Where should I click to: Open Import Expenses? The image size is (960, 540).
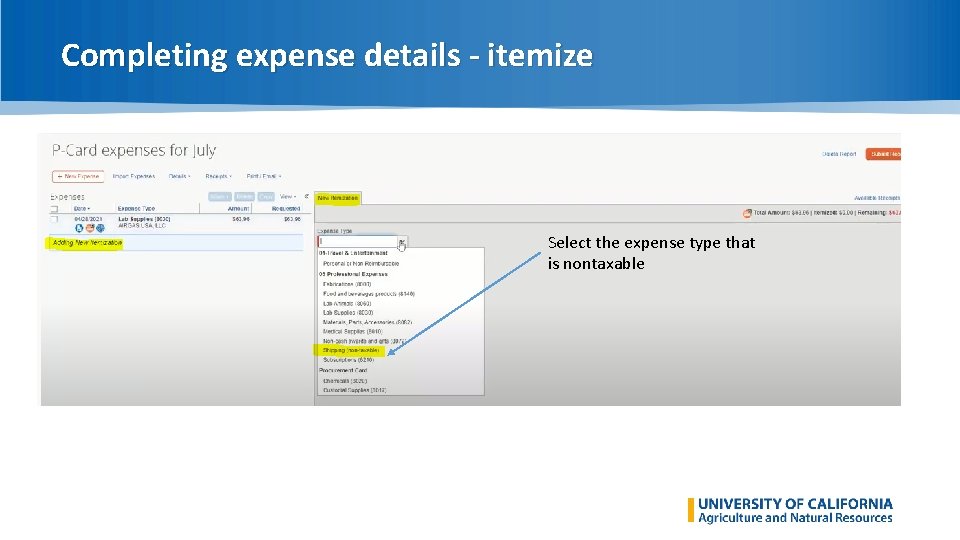[133, 176]
